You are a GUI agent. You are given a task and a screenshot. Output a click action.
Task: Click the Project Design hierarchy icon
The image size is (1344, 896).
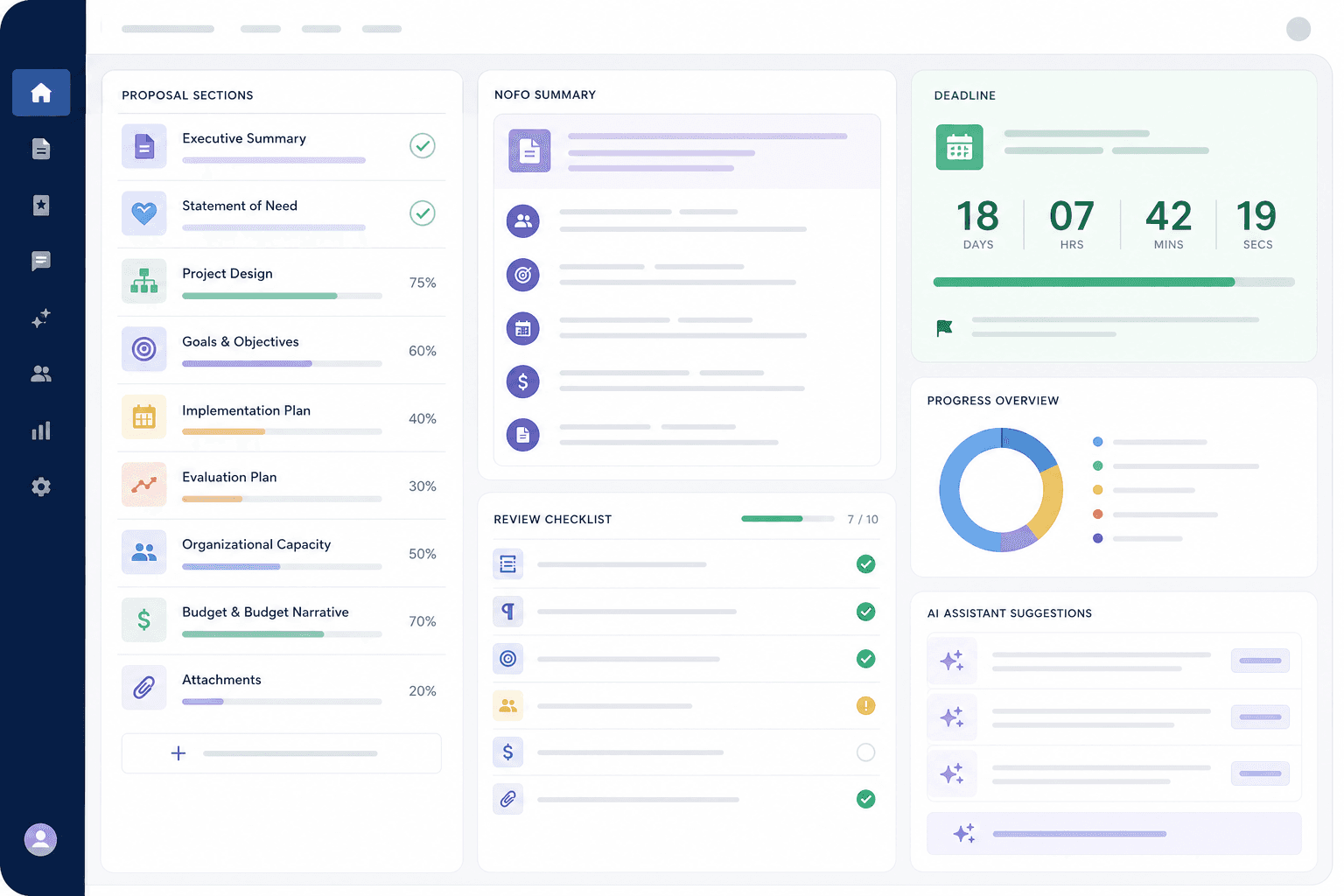[x=144, y=281]
